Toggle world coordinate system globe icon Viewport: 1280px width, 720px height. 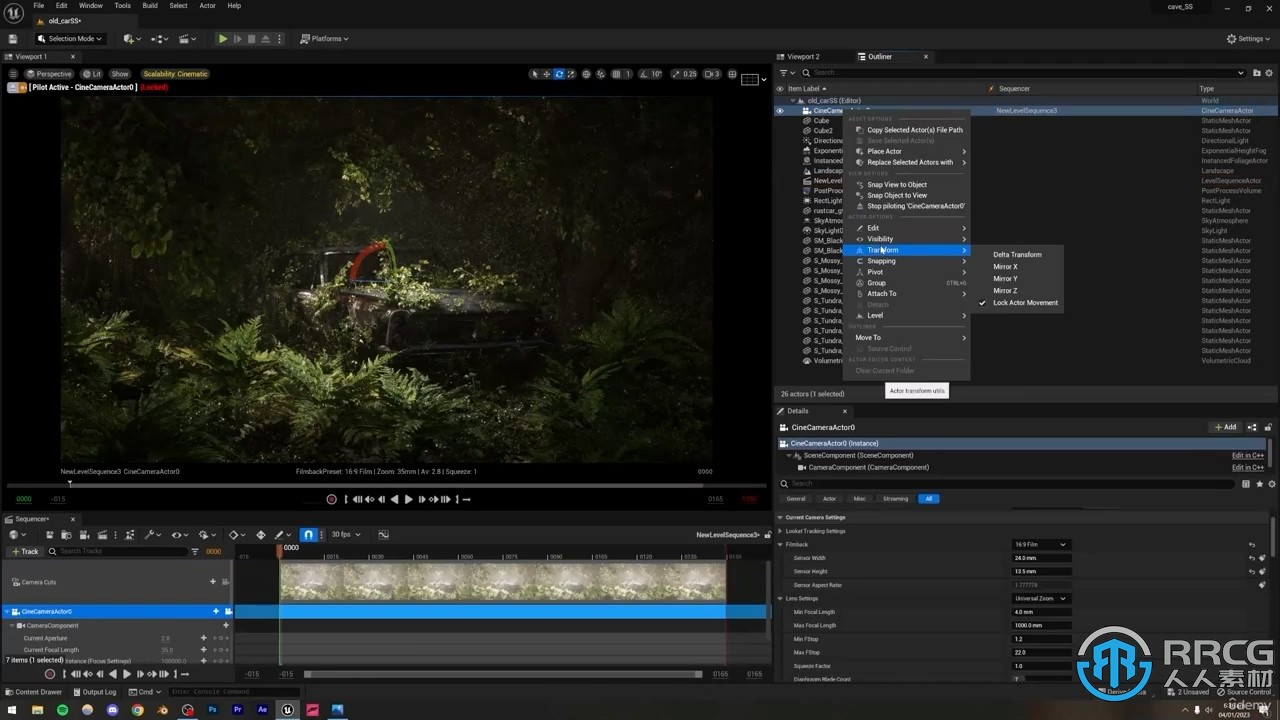click(x=586, y=74)
